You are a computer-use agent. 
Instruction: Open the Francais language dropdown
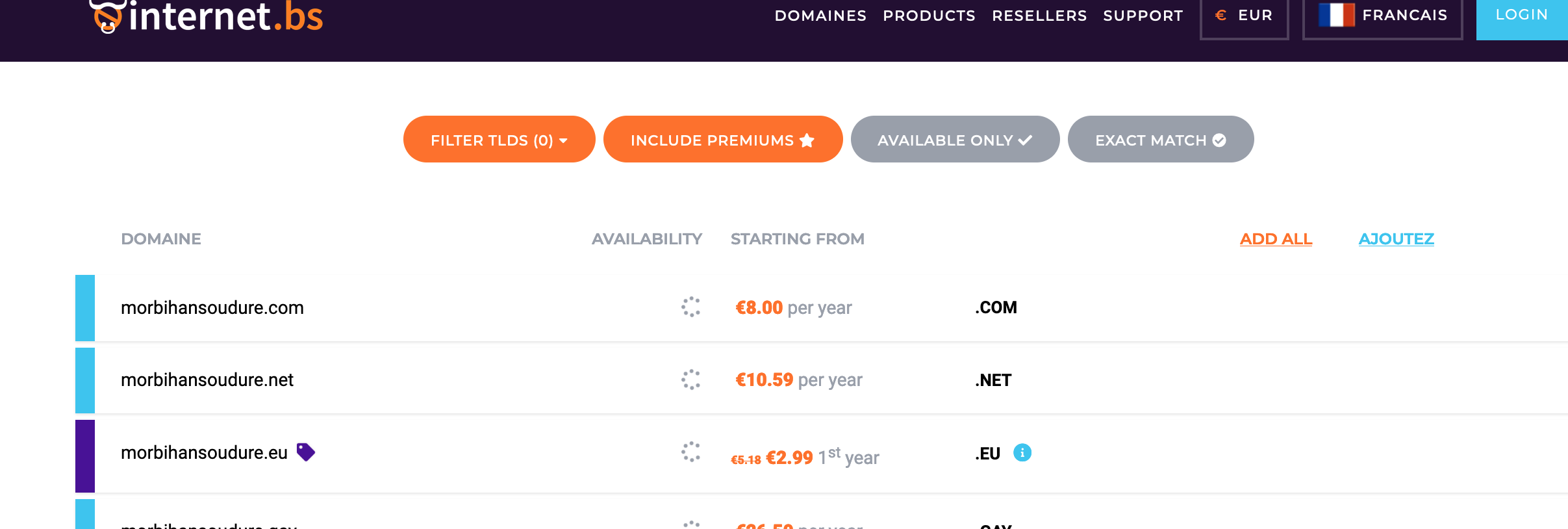pos(1382,16)
